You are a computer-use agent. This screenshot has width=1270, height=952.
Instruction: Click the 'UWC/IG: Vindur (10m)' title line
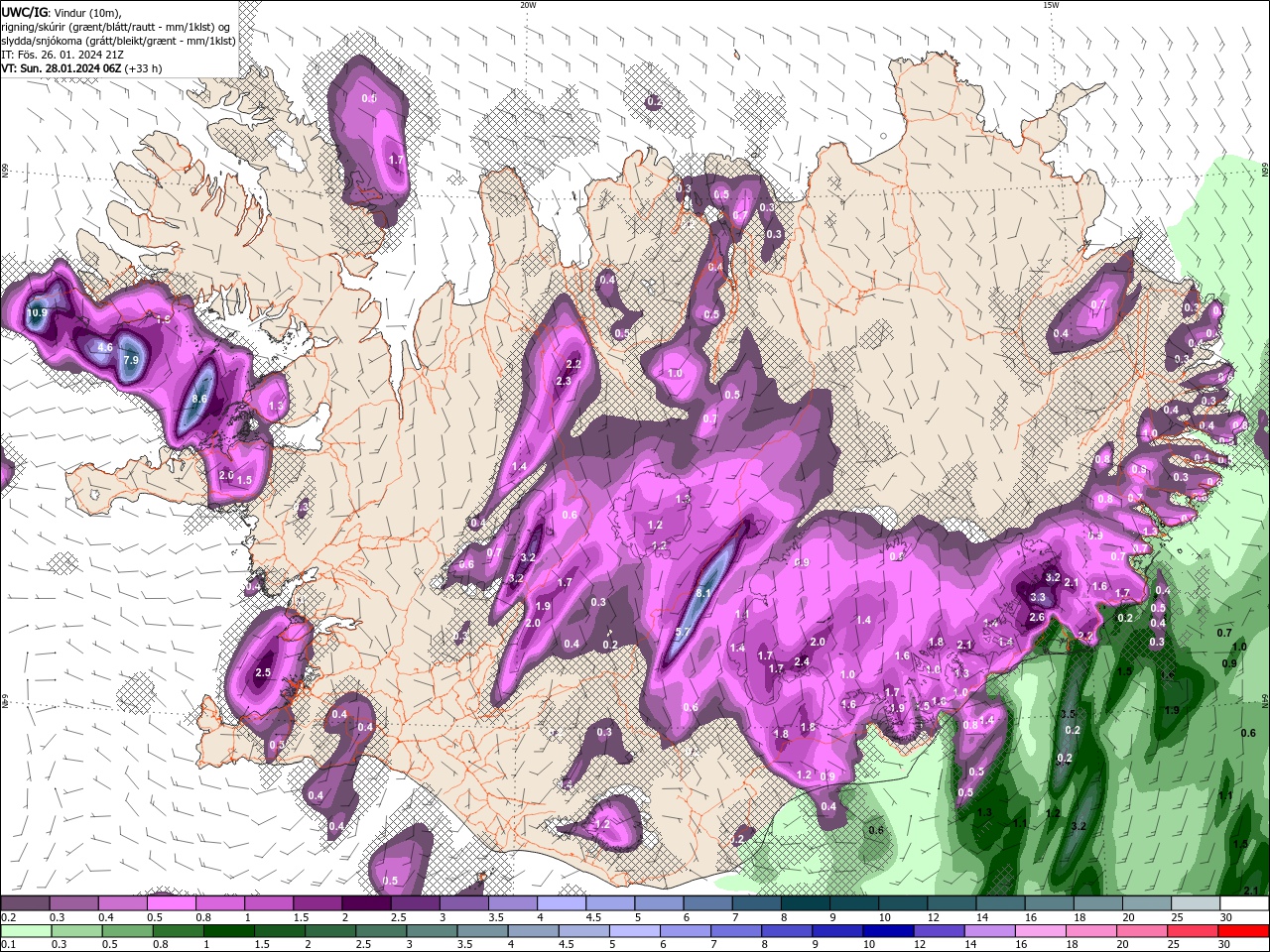click(62, 12)
